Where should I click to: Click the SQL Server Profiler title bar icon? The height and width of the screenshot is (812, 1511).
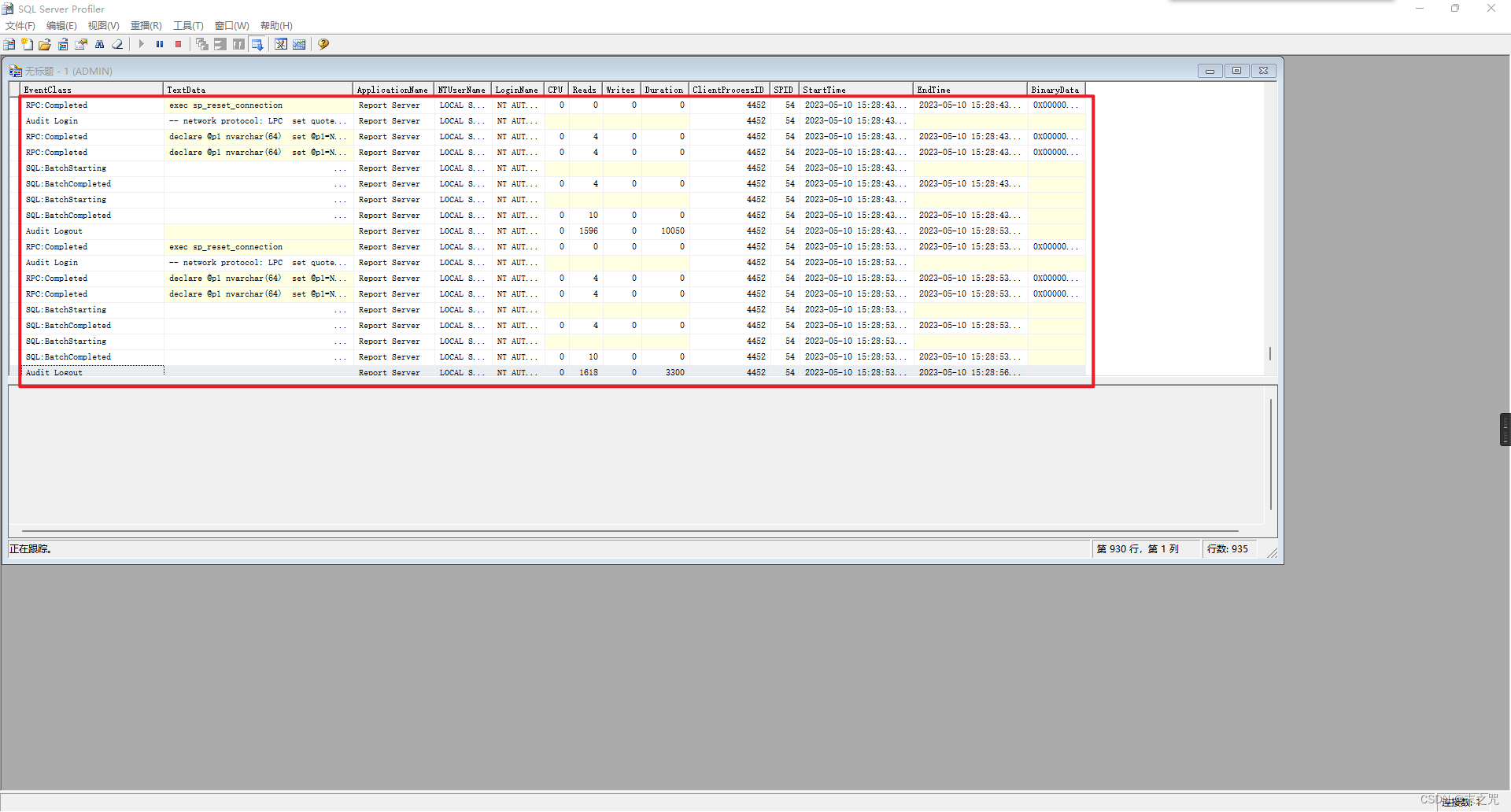click(x=8, y=9)
